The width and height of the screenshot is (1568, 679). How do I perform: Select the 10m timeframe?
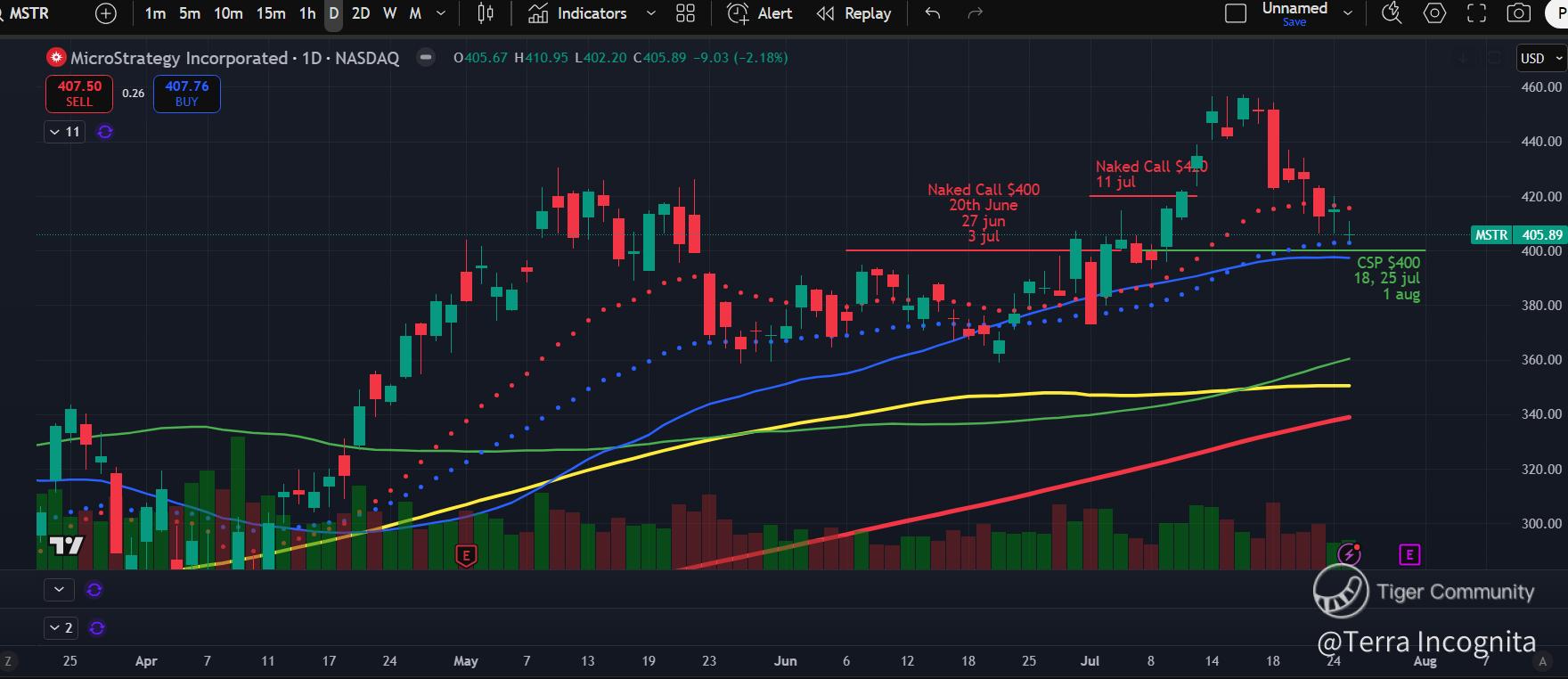(228, 13)
